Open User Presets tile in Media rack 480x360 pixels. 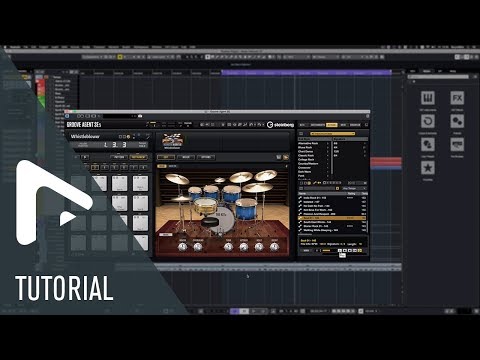[428, 145]
